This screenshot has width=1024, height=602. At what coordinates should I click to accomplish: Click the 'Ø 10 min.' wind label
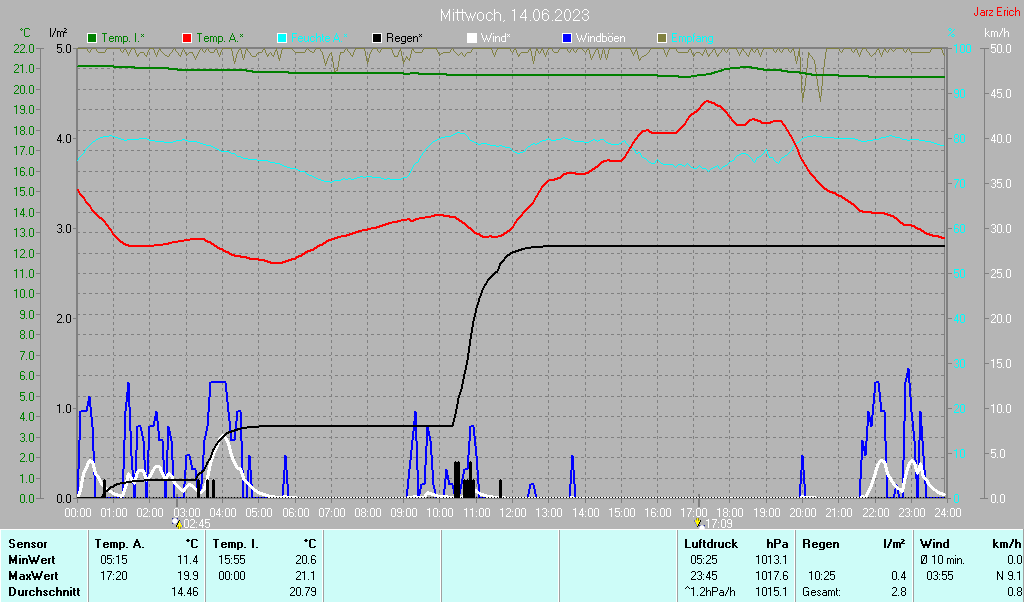click(942, 560)
